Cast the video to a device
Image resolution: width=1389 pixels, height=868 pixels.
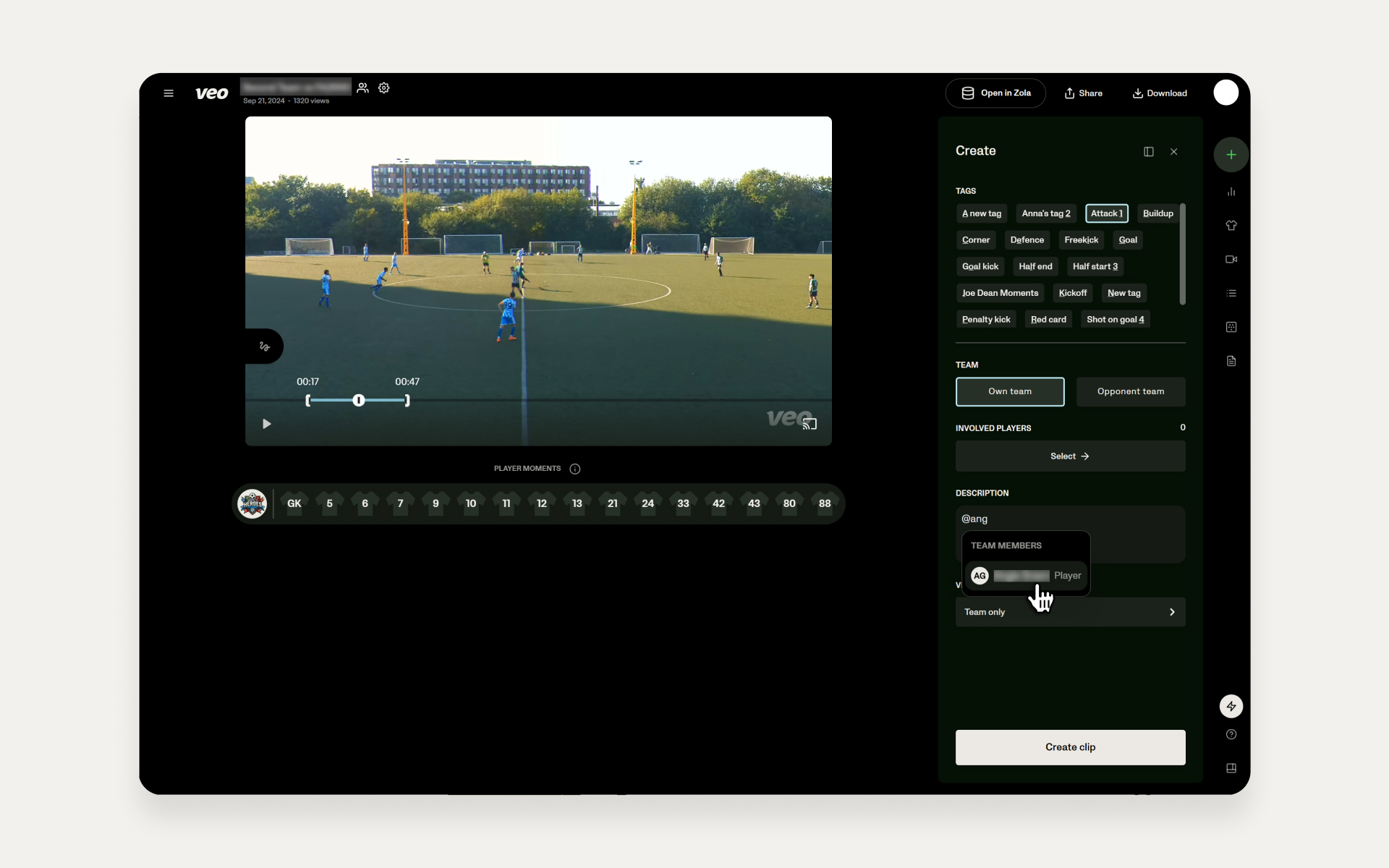[x=810, y=424]
